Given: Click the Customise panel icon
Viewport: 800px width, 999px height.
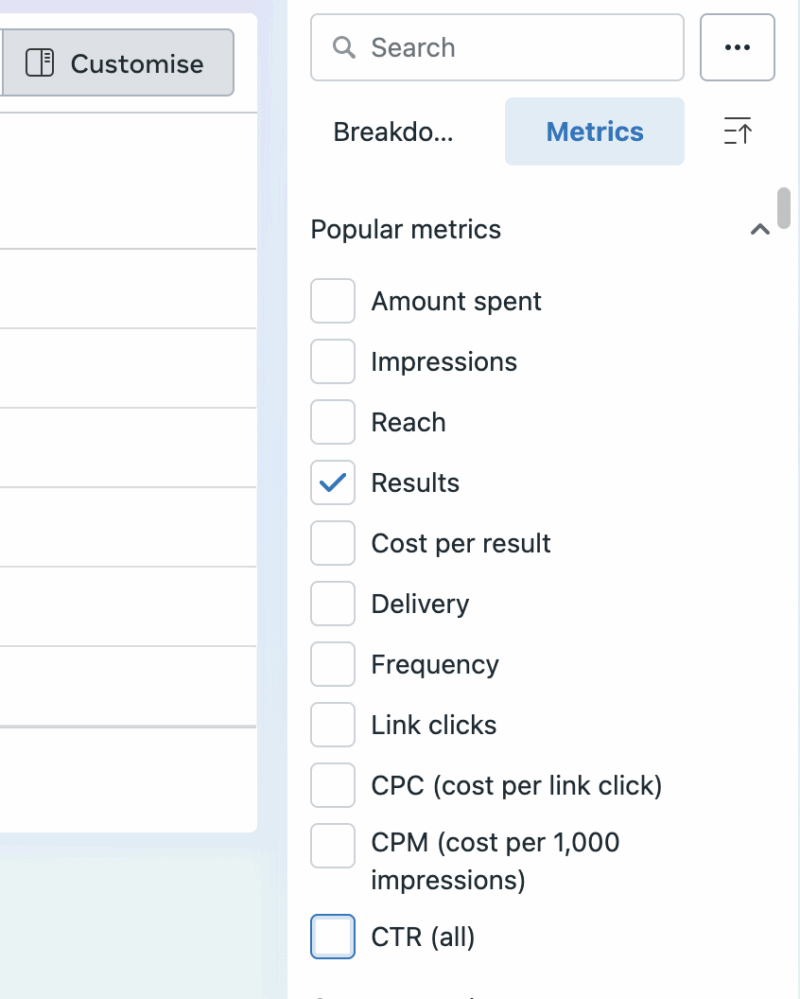Looking at the screenshot, I should [38, 63].
